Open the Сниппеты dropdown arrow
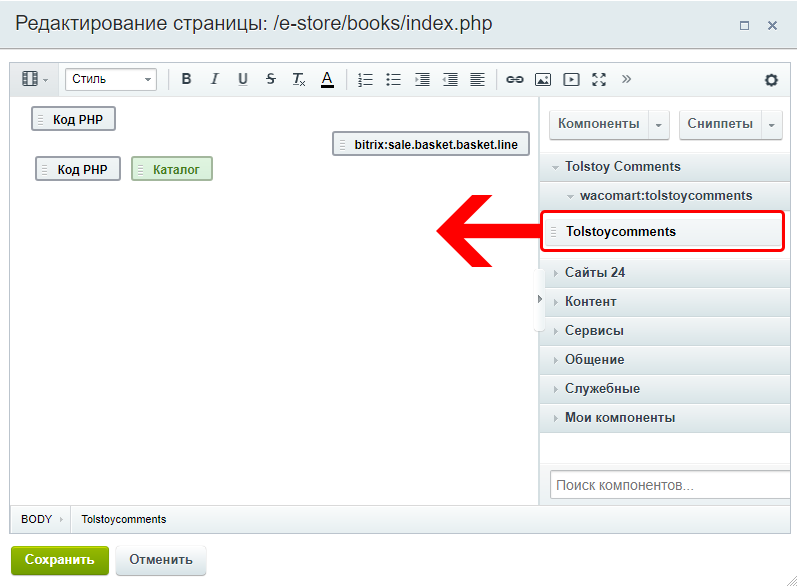Viewport: 797px width, 587px height. (772, 125)
